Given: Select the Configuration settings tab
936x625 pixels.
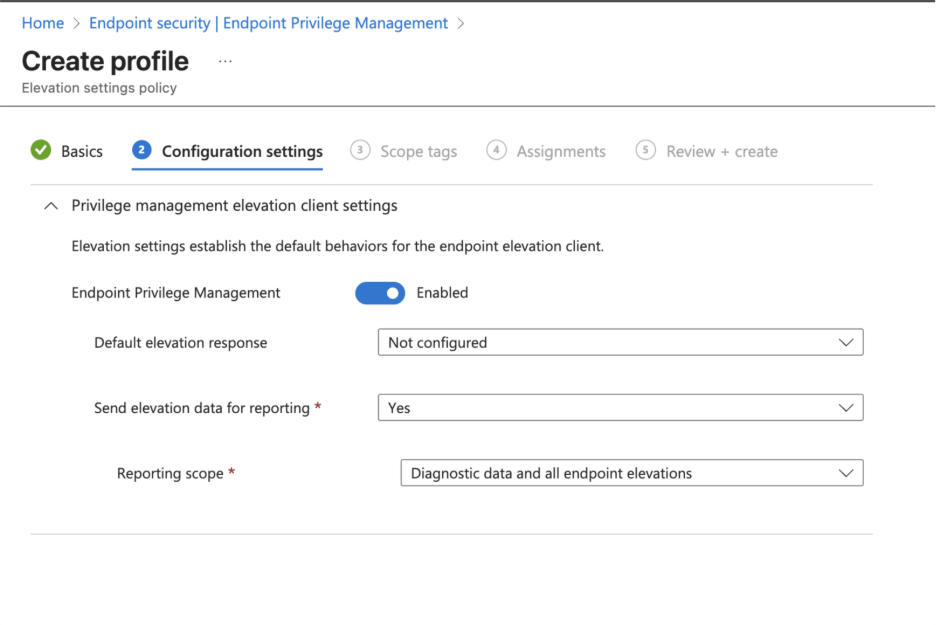Looking at the screenshot, I should tap(242, 152).
